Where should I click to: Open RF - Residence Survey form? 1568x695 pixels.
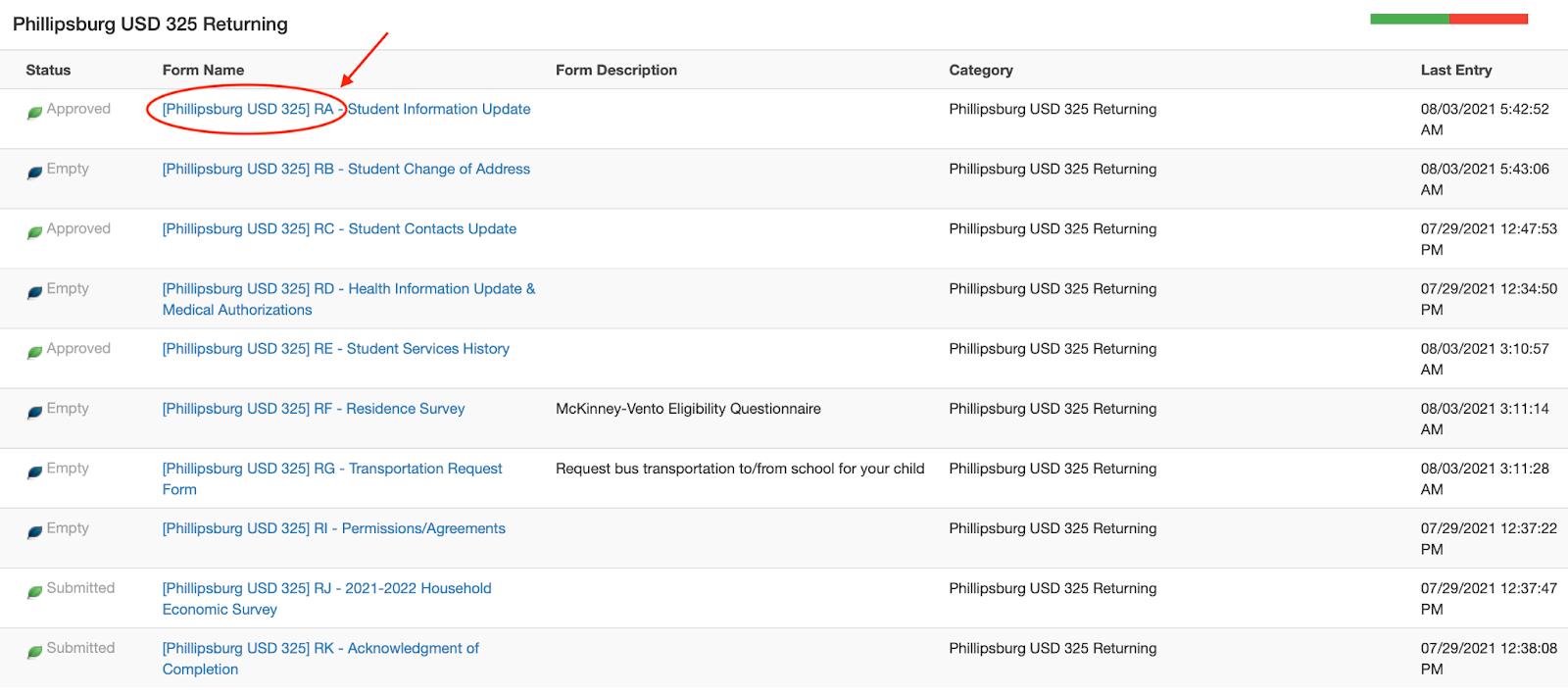coord(314,408)
